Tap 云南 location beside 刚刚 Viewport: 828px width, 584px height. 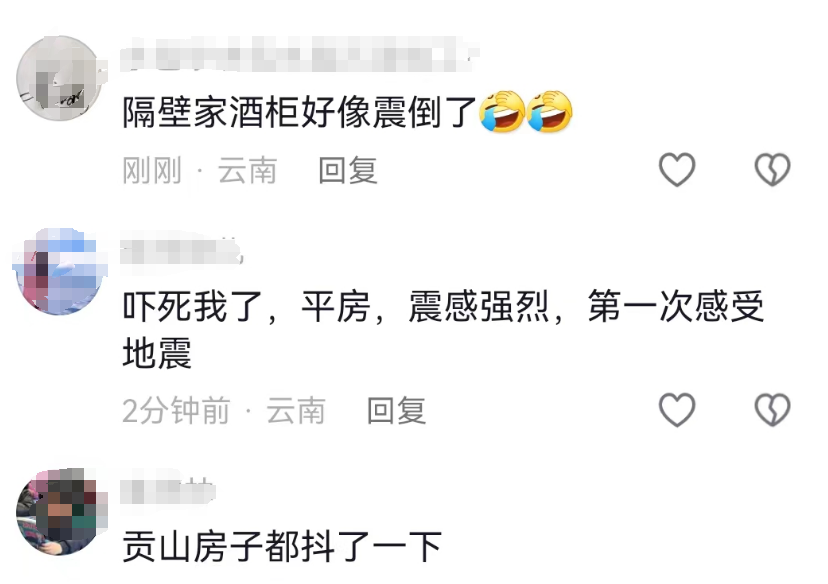tap(248, 171)
